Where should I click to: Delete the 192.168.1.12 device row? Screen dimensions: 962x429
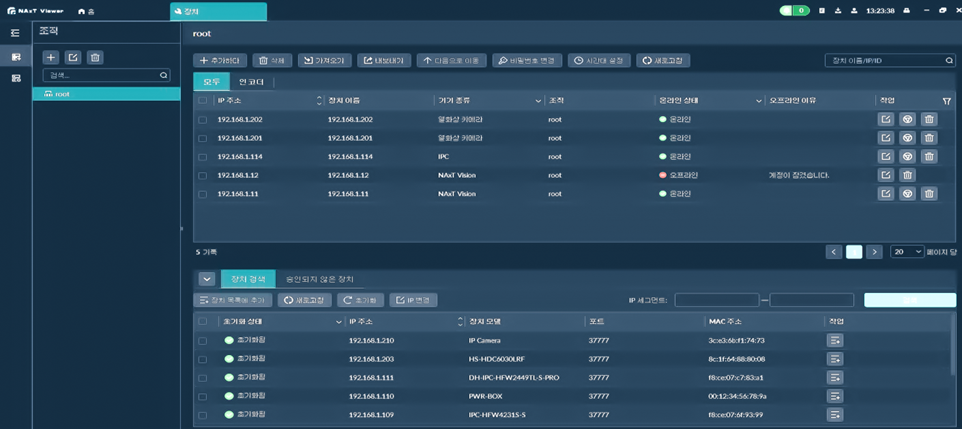point(907,175)
